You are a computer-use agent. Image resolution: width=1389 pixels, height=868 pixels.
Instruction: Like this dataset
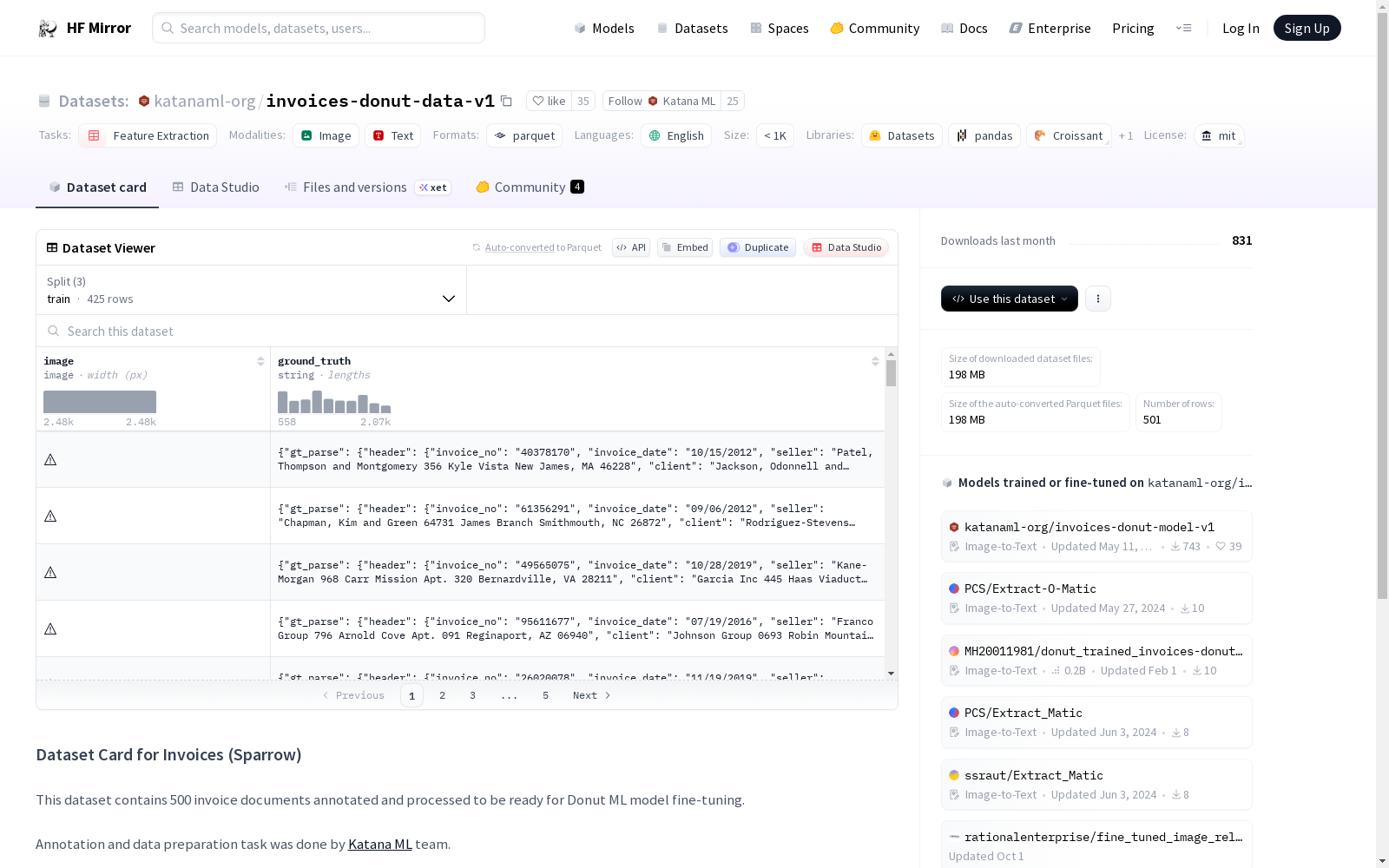[x=549, y=101]
